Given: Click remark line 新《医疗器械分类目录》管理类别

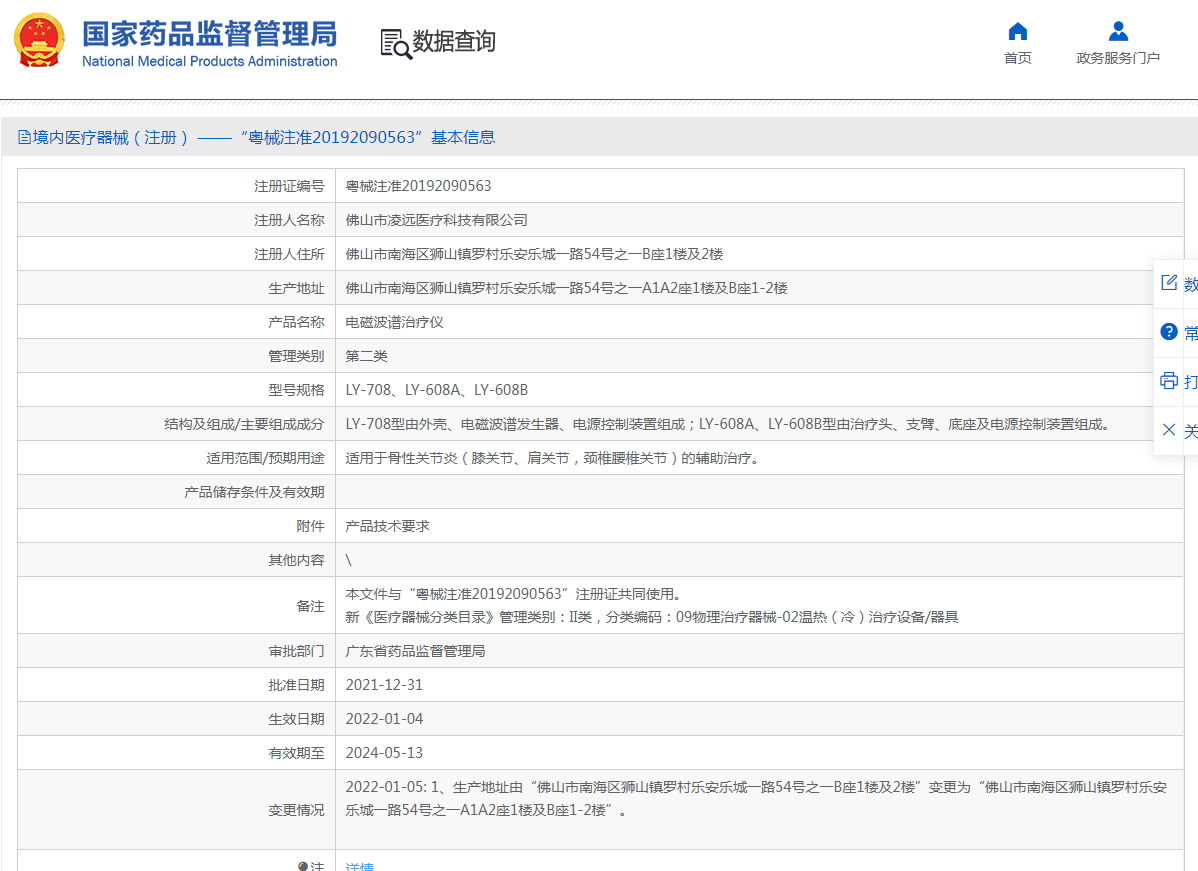Looking at the screenshot, I should point(652,617).
